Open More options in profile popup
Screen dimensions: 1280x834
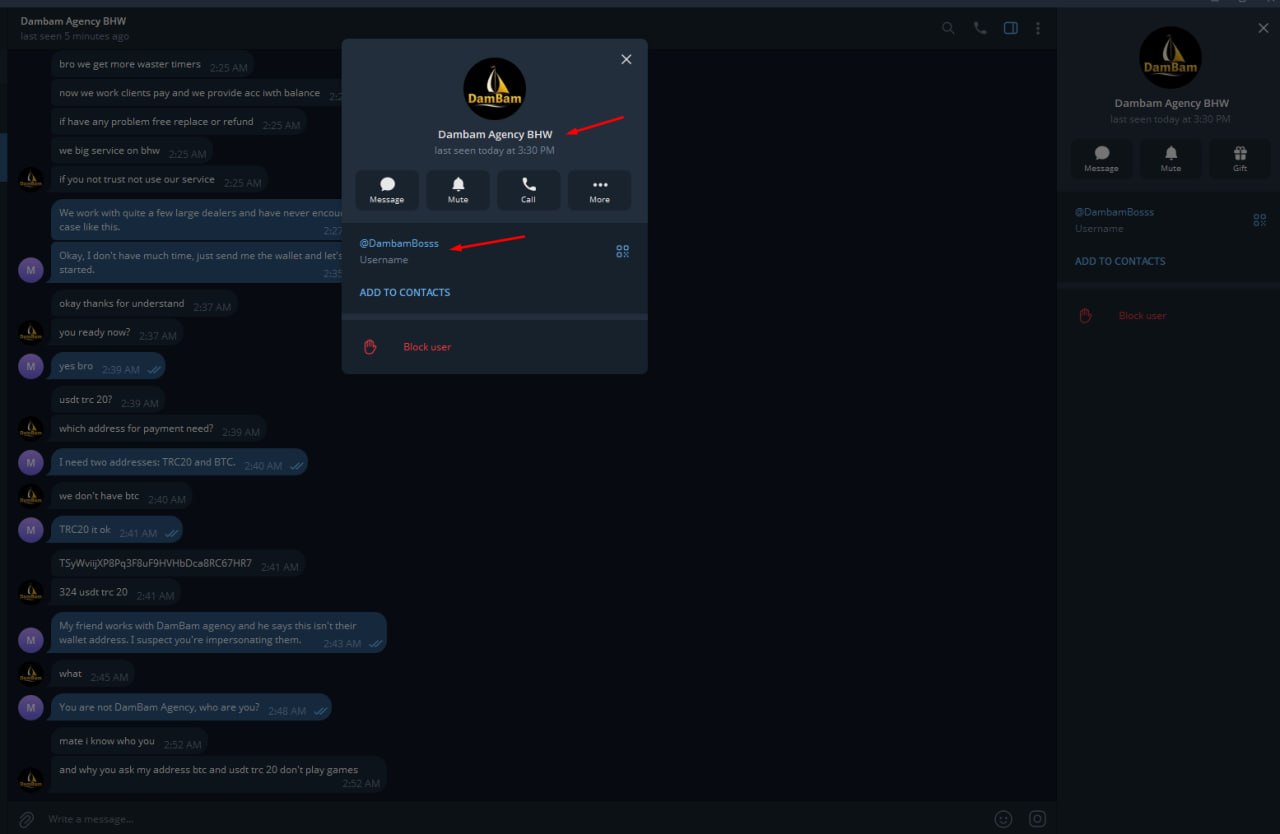point(599,190)
